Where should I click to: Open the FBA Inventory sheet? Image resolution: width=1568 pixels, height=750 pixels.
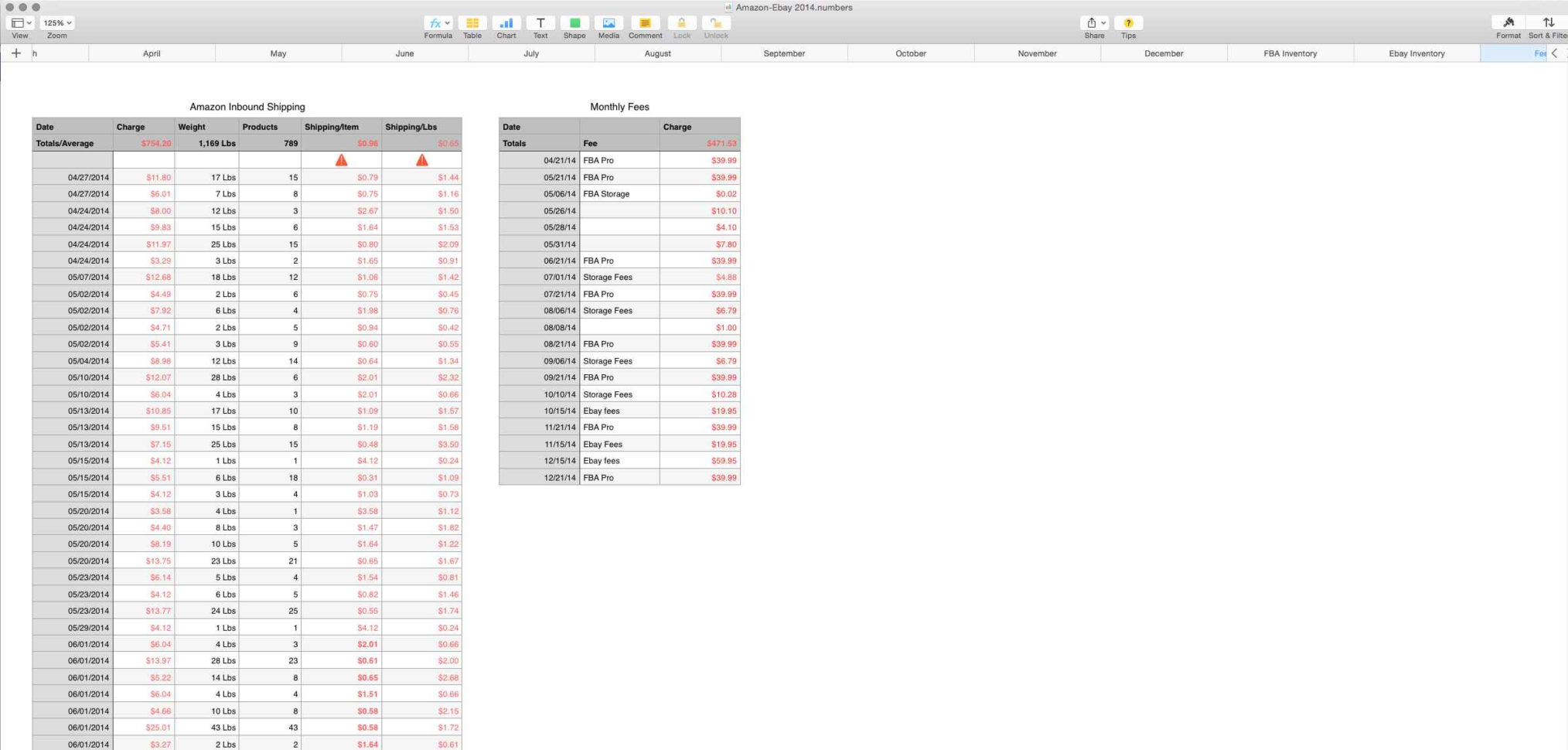click(1290, 53)
